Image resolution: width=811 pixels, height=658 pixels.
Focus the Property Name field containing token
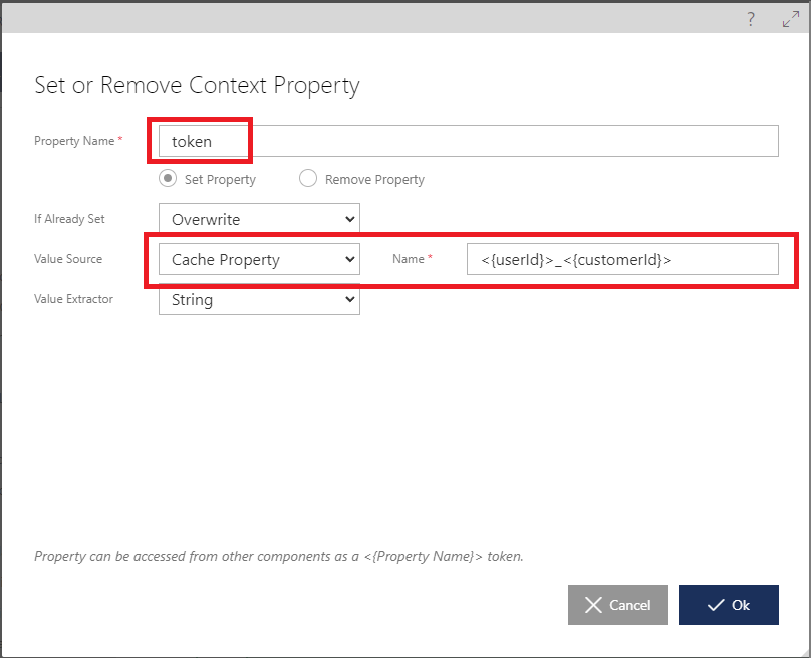(469, 141)
